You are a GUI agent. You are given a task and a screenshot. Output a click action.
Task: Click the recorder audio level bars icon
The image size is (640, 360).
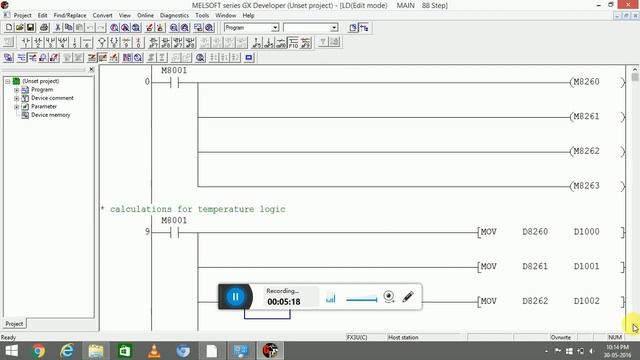click(x=331, y=298)
